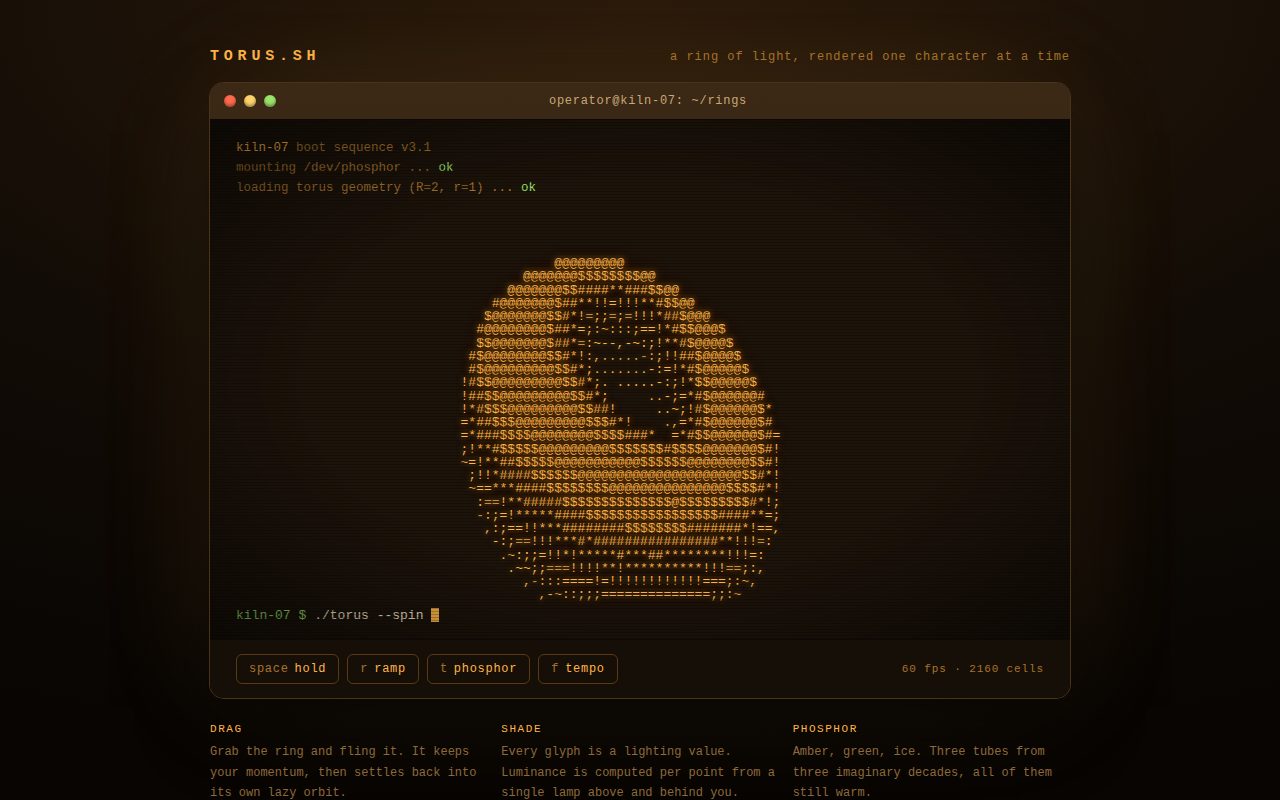
Task: Click the operator@kiln-07: ~/rings title
Action: (647, 100)
